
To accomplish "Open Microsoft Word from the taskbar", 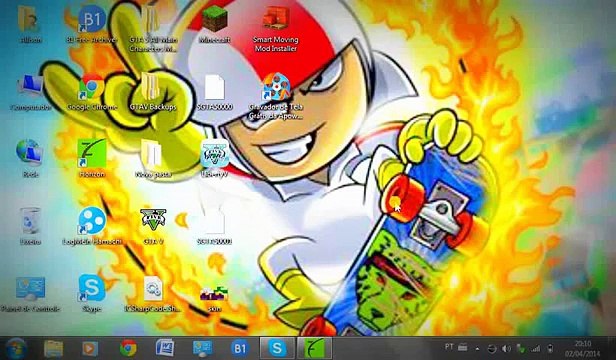I will [165, 348].
